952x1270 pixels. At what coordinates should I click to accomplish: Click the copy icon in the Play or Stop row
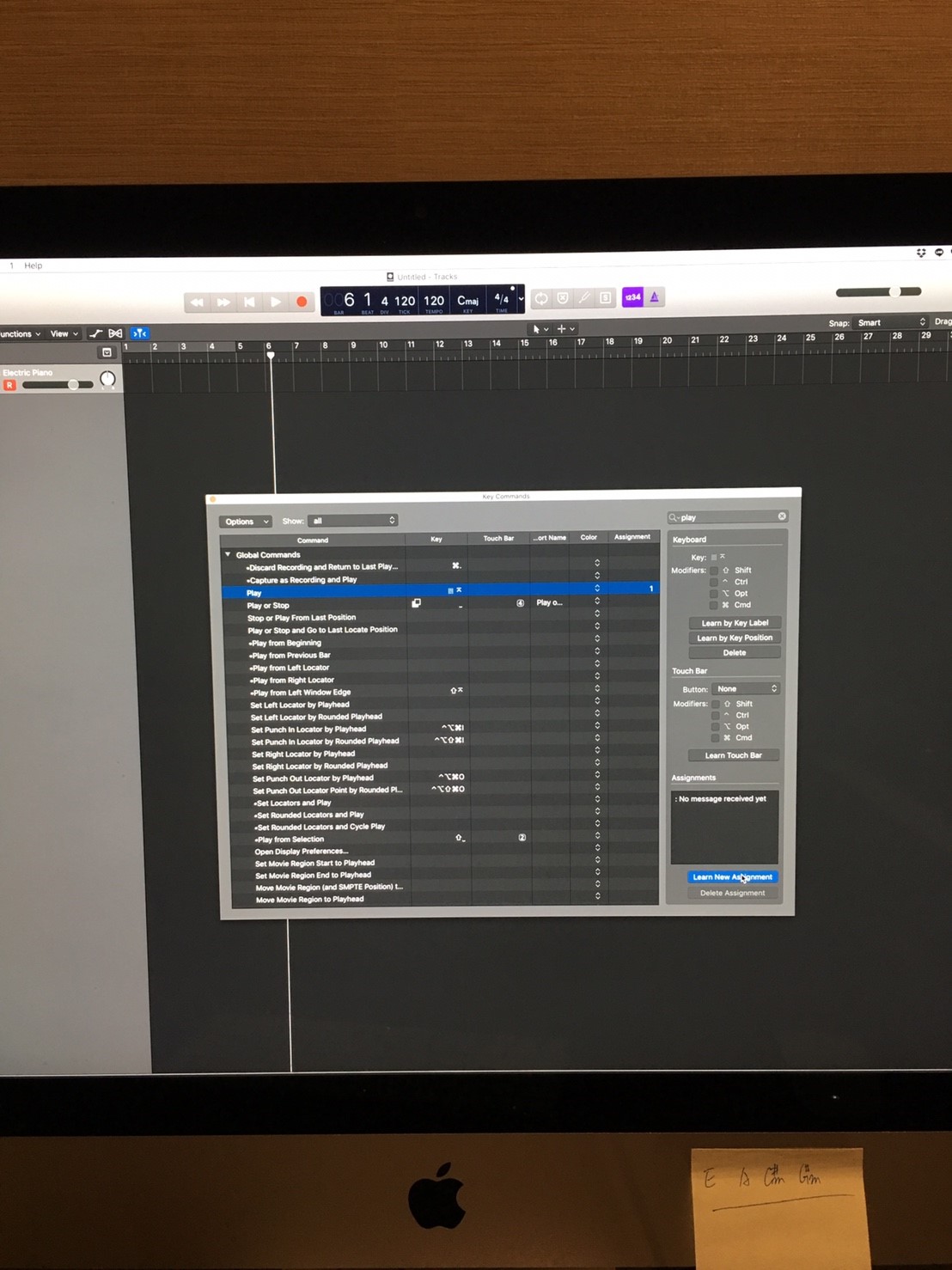417,603
